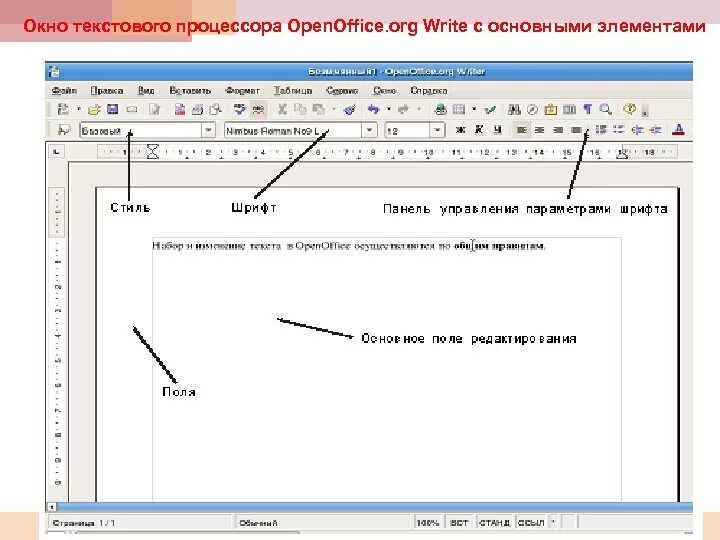Viewport: 720px width, 540px height.
Task: Open the New document type arrow
Action: point(79,109)
